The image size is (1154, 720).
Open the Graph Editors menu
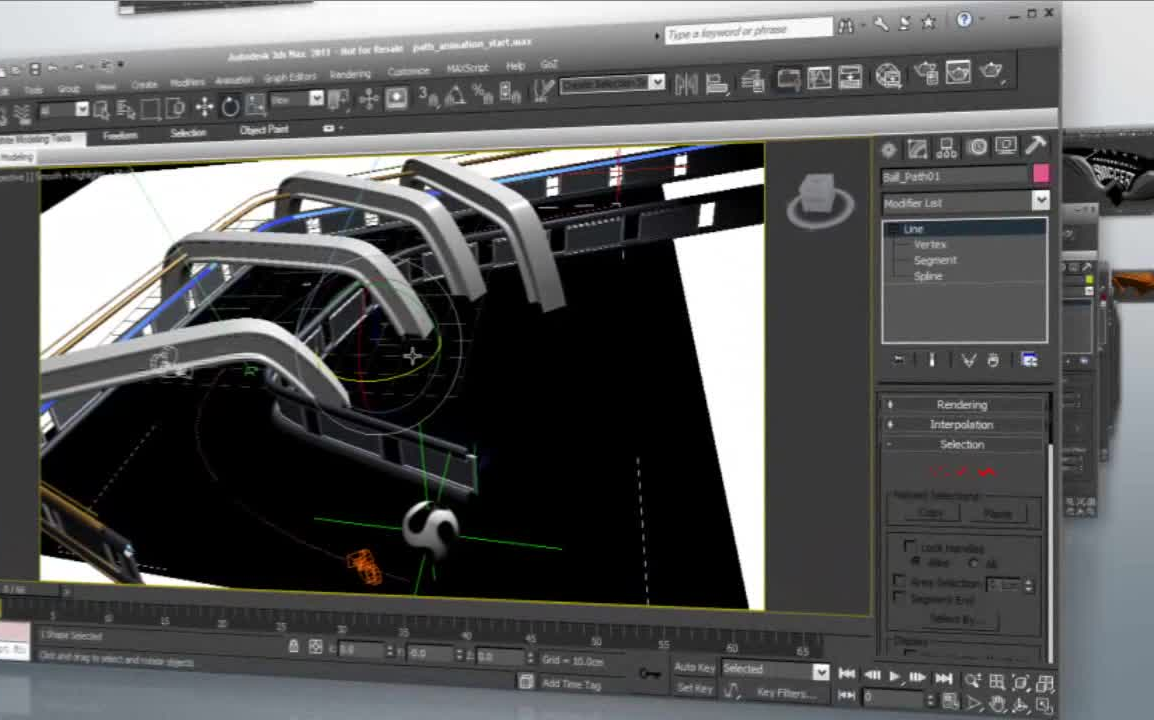[x=290, y=77]
